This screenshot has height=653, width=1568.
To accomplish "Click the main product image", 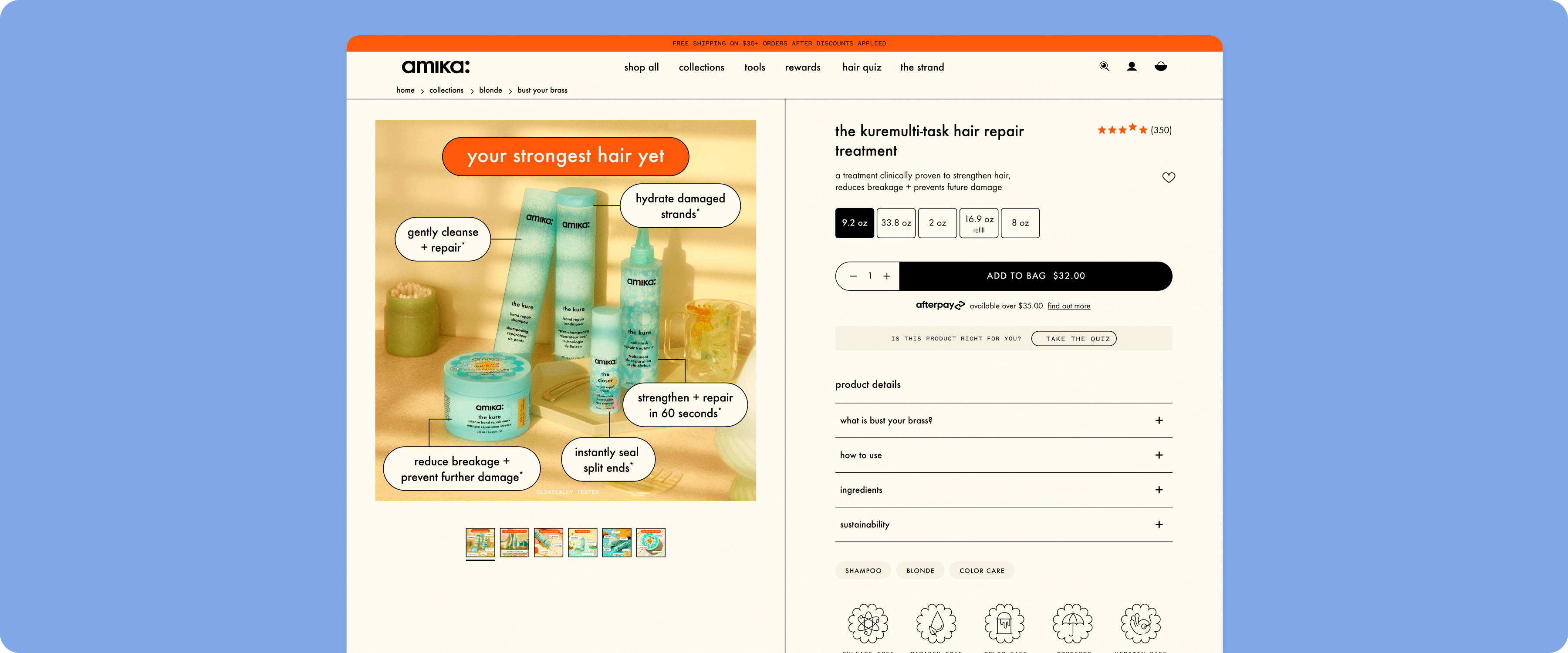I will (x=565, y=310).
